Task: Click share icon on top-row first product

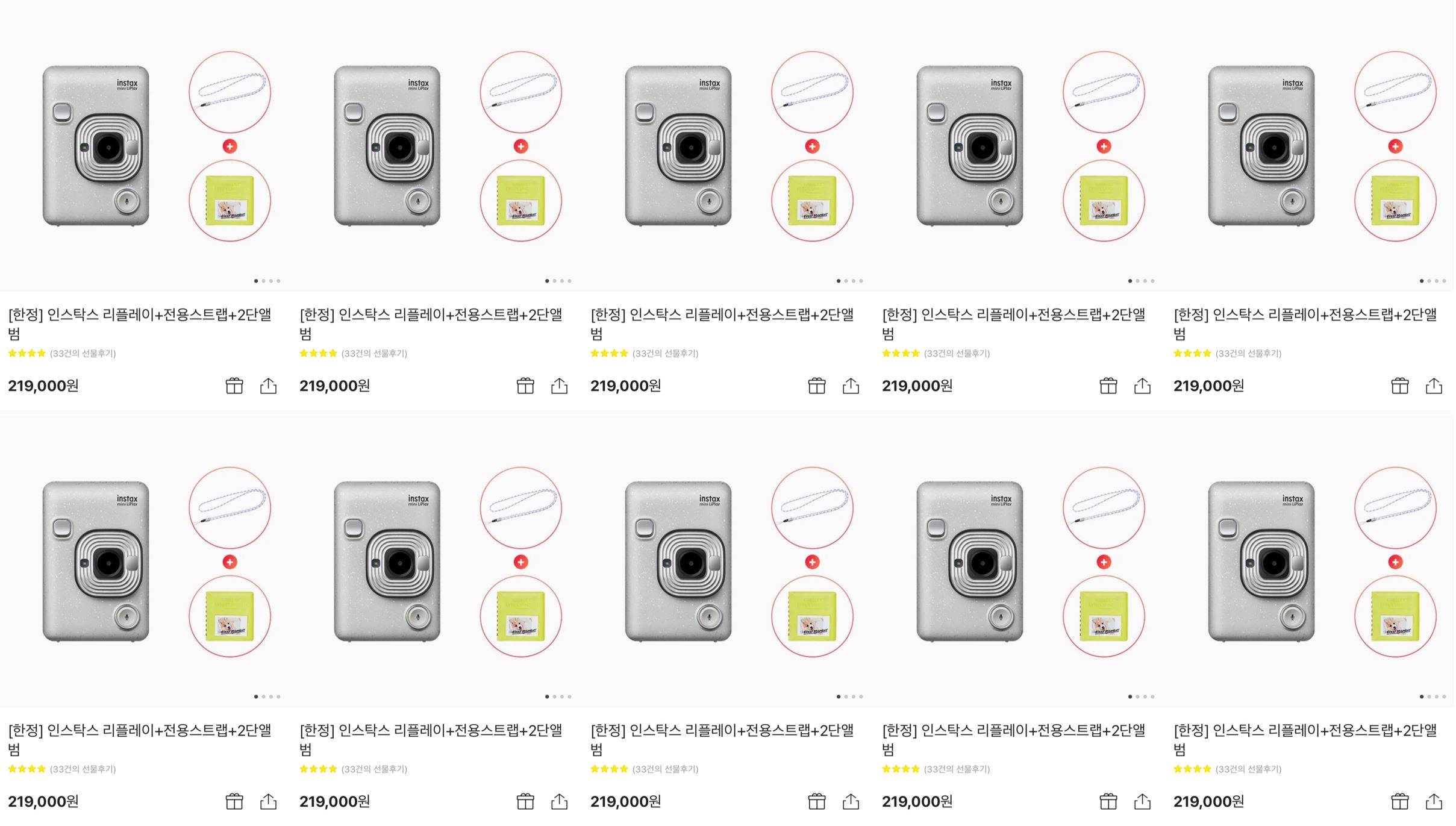Action: 268,386
